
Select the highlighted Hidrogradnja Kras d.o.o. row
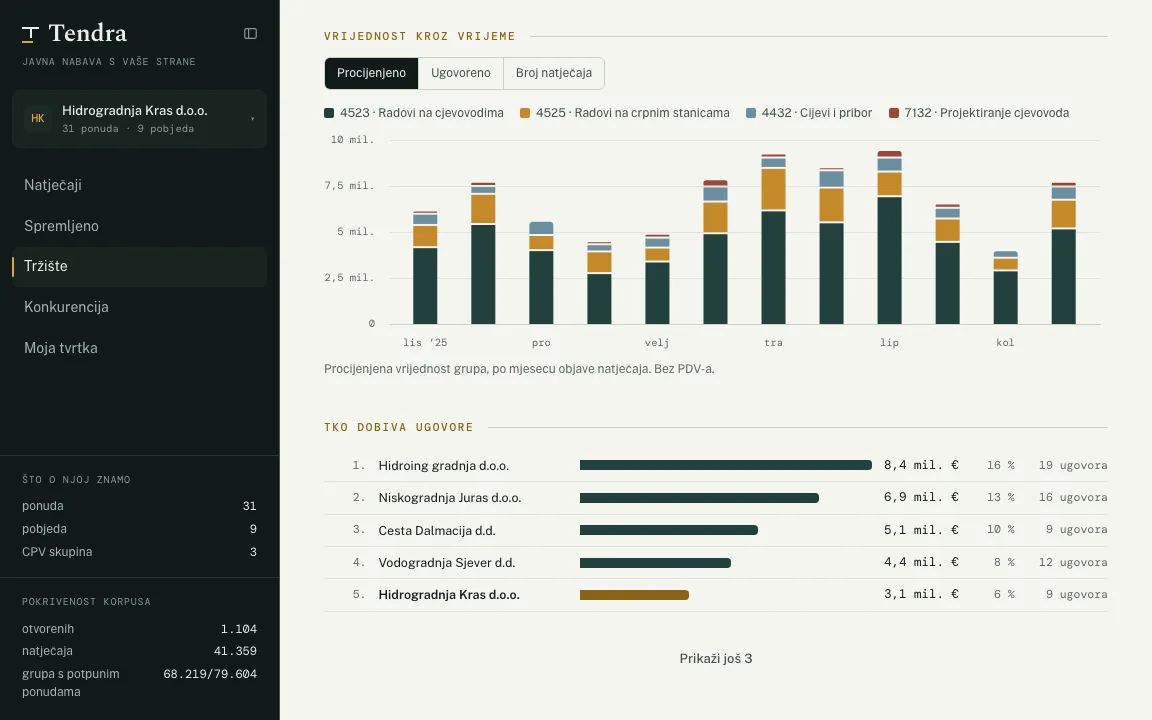pos(716,595)
